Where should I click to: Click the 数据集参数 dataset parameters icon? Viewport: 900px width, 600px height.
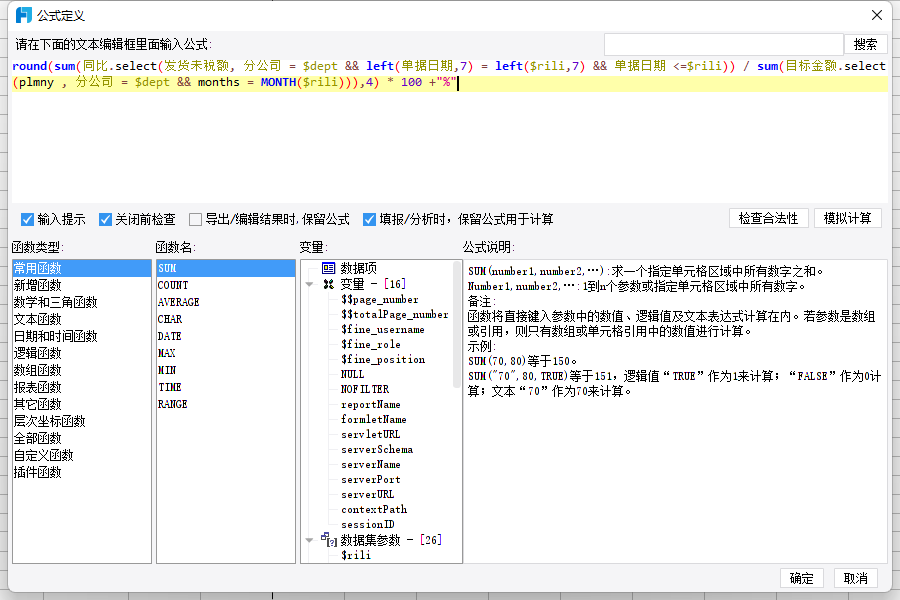(328, 540)
